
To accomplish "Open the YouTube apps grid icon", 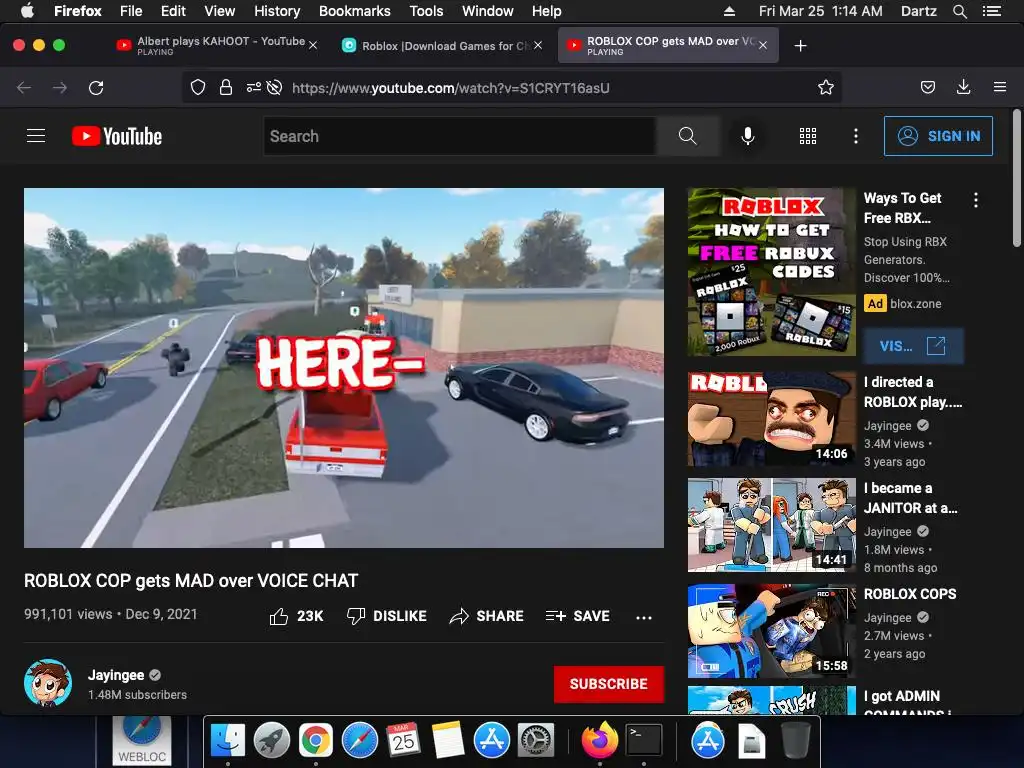I will click(x=808, y=136).
